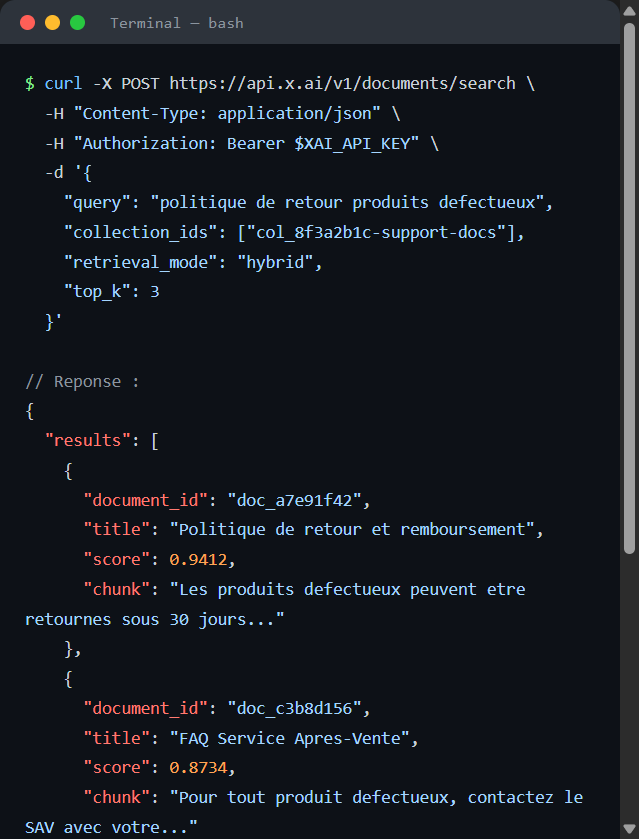Click the Content-Type application/json header line

click(223, 113)
